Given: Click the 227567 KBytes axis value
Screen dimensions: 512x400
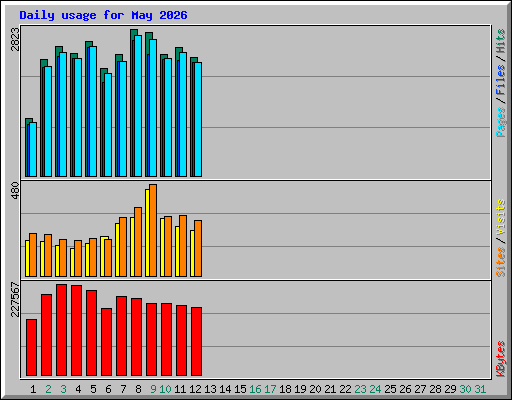Looking at the screenshot, I should click(15, 299).
